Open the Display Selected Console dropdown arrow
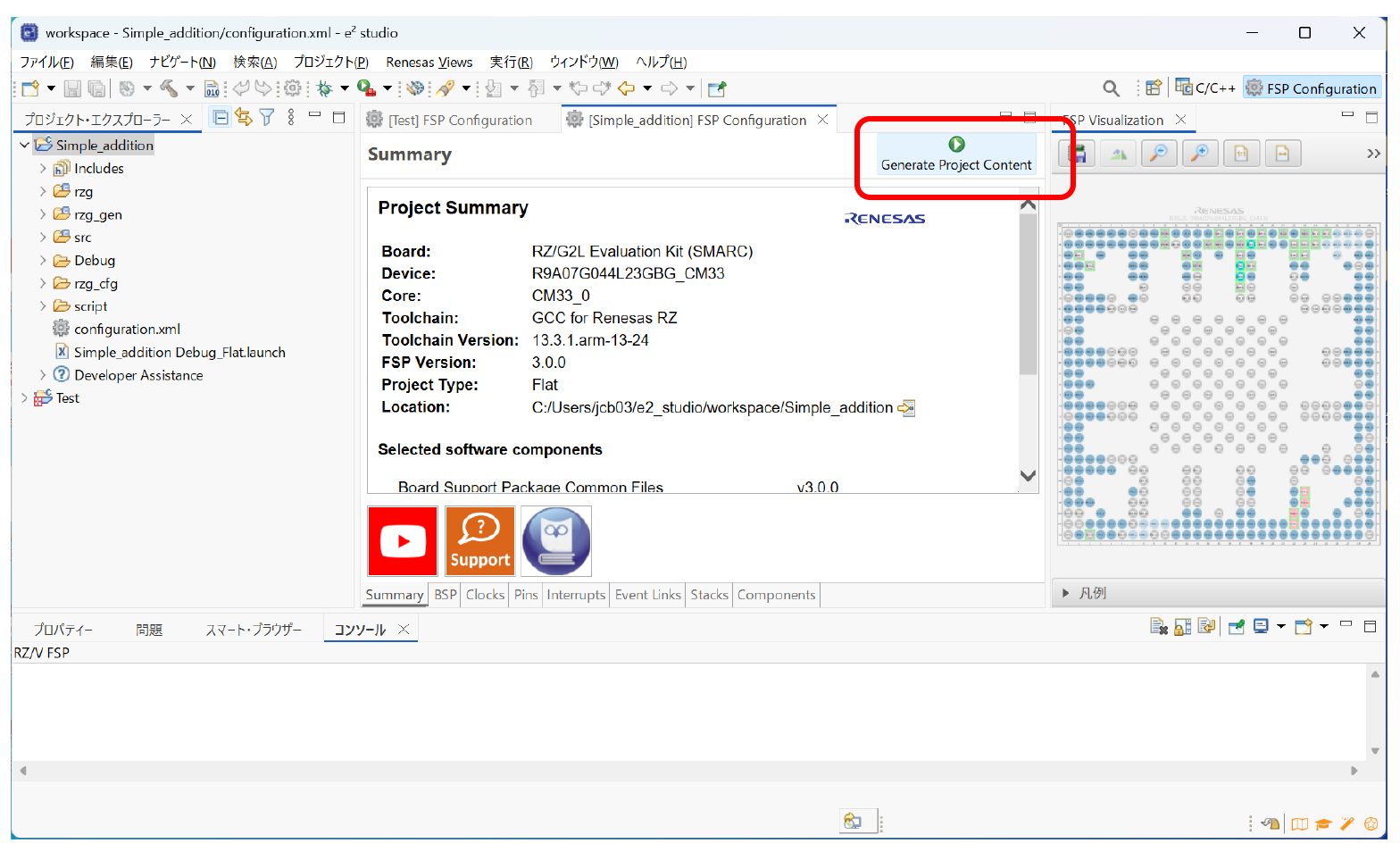 click(x=1280, y=627)
